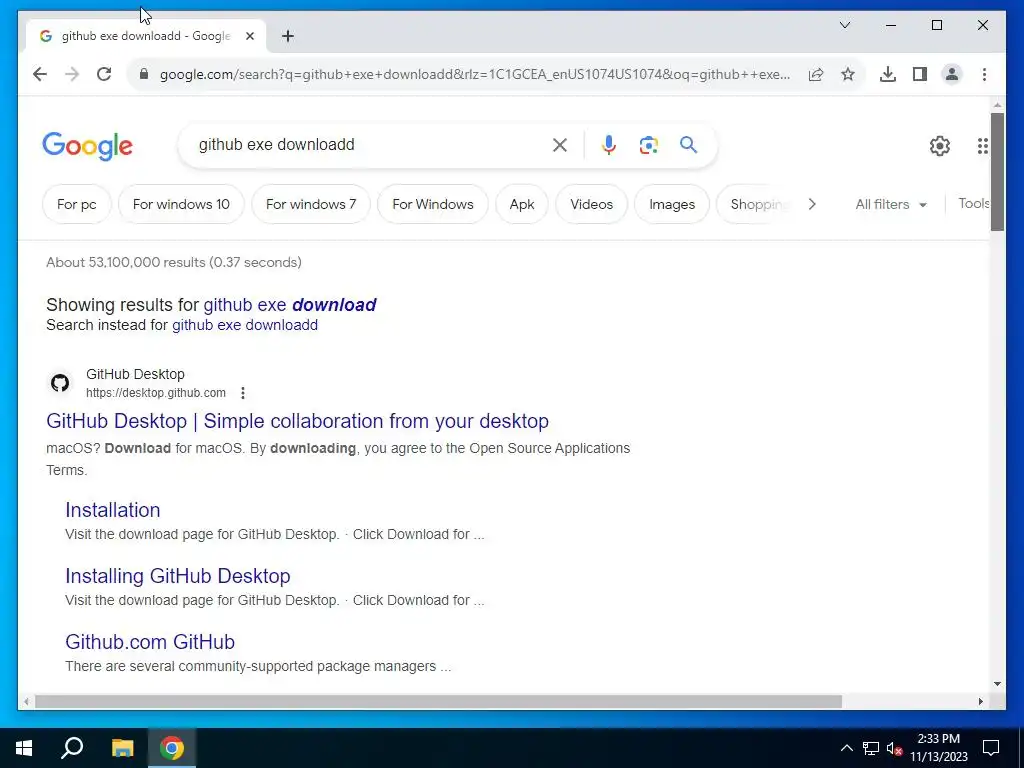
Task: Bookmark this tab with the star icon
Action: coord(848,74)
